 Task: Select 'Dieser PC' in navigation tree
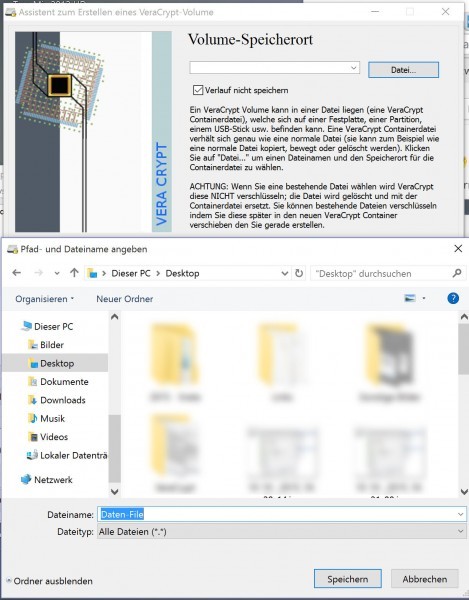pyautogui.click(x=54, y=326)
